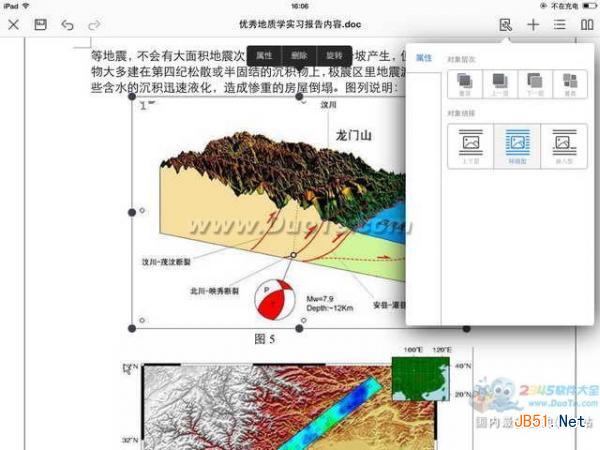Redo the last undone action
Screen dimensions: 600x450
tap(94, 23)
